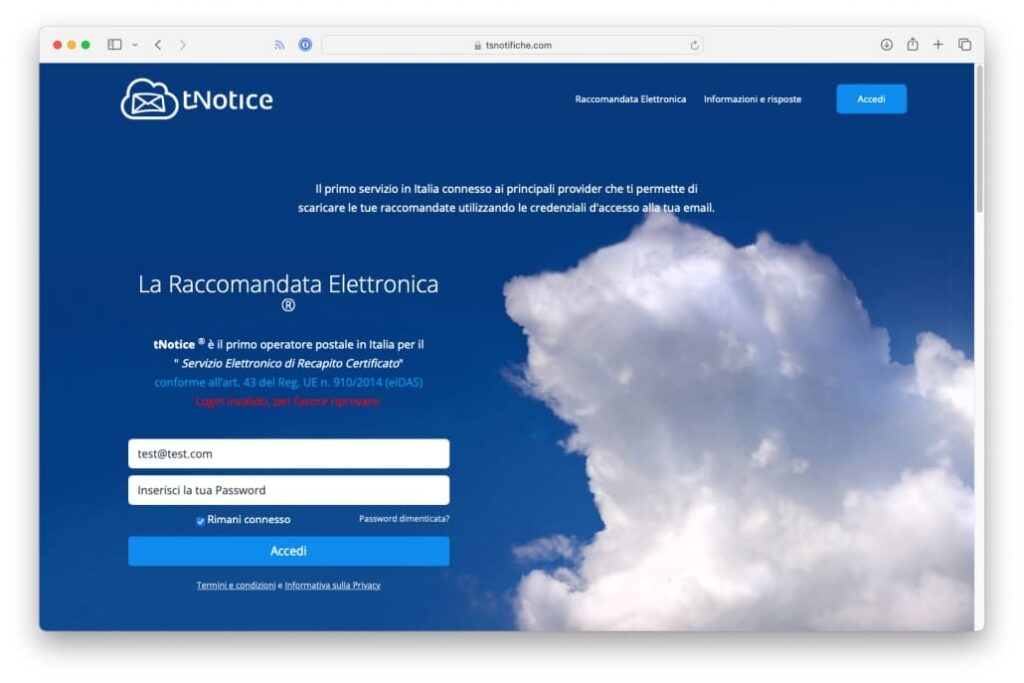Open Informazioni e risposte nav item
Screen dimensions: 1024x683
click(x=752, y=99)
